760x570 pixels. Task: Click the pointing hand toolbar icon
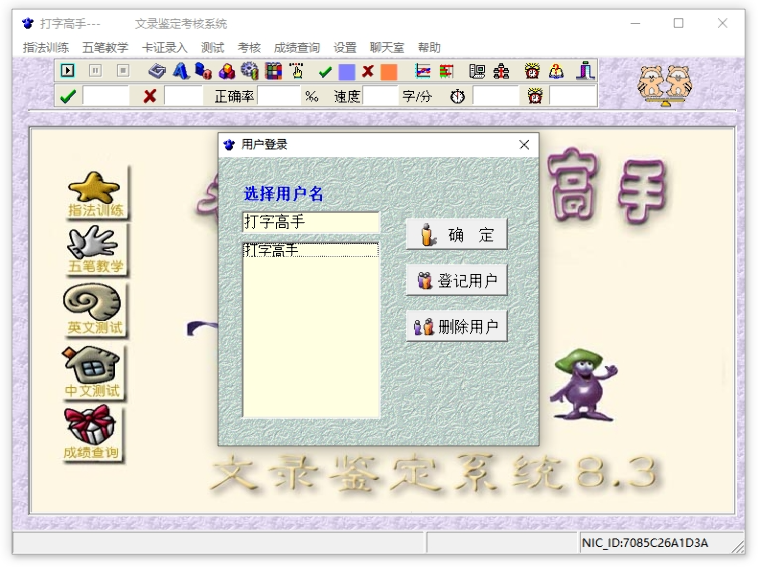point(297,71)
